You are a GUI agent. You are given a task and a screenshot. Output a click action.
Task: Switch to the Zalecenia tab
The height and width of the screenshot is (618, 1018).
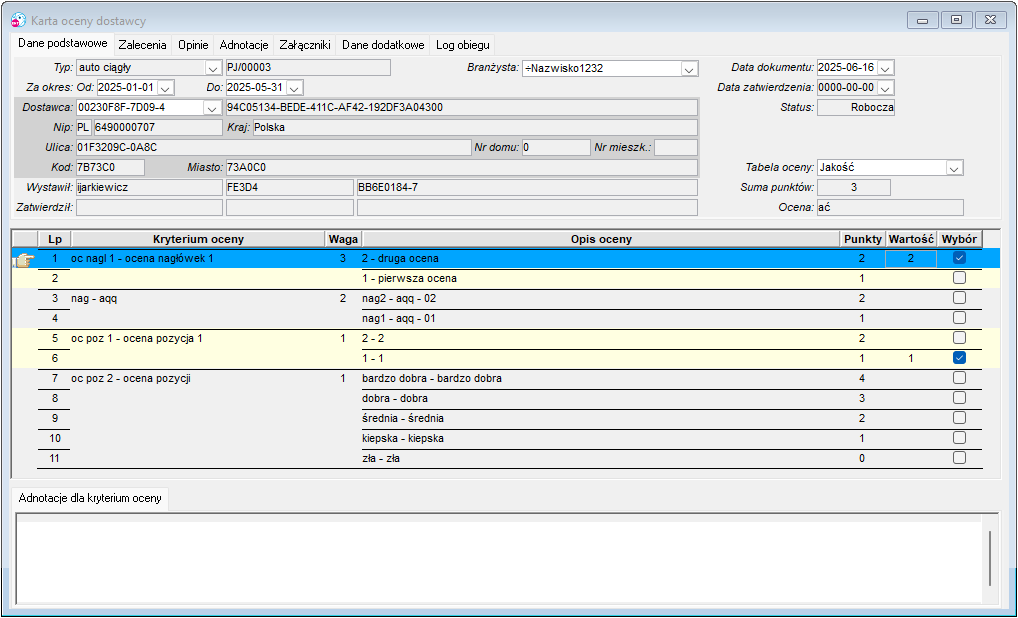click(x=142, y=45)
